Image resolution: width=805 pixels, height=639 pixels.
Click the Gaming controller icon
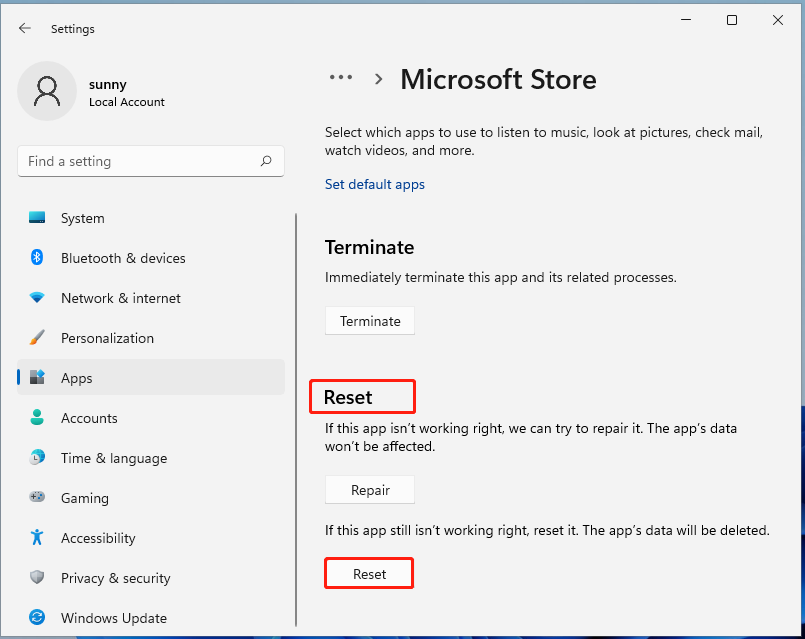tap(37, 498)
